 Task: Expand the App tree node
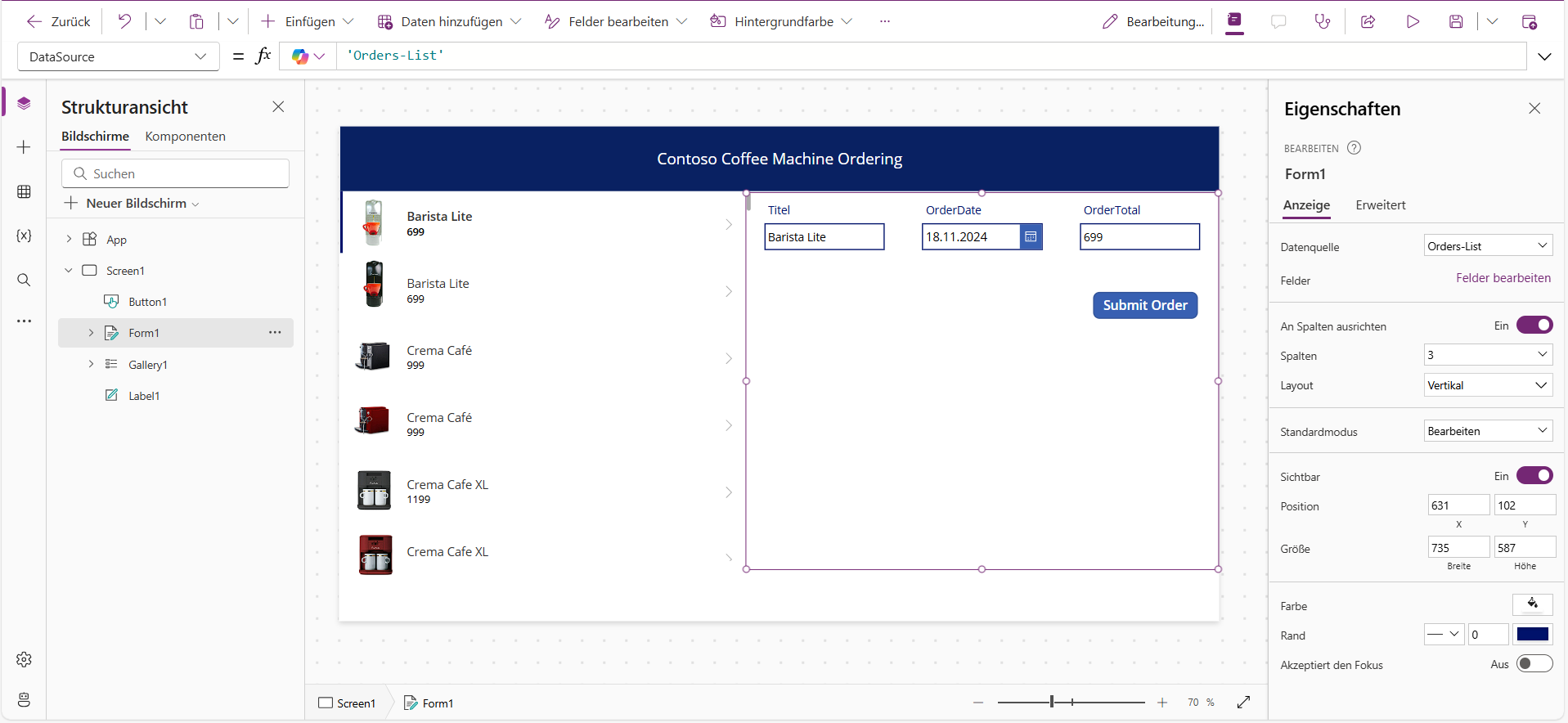pos(69,239)
